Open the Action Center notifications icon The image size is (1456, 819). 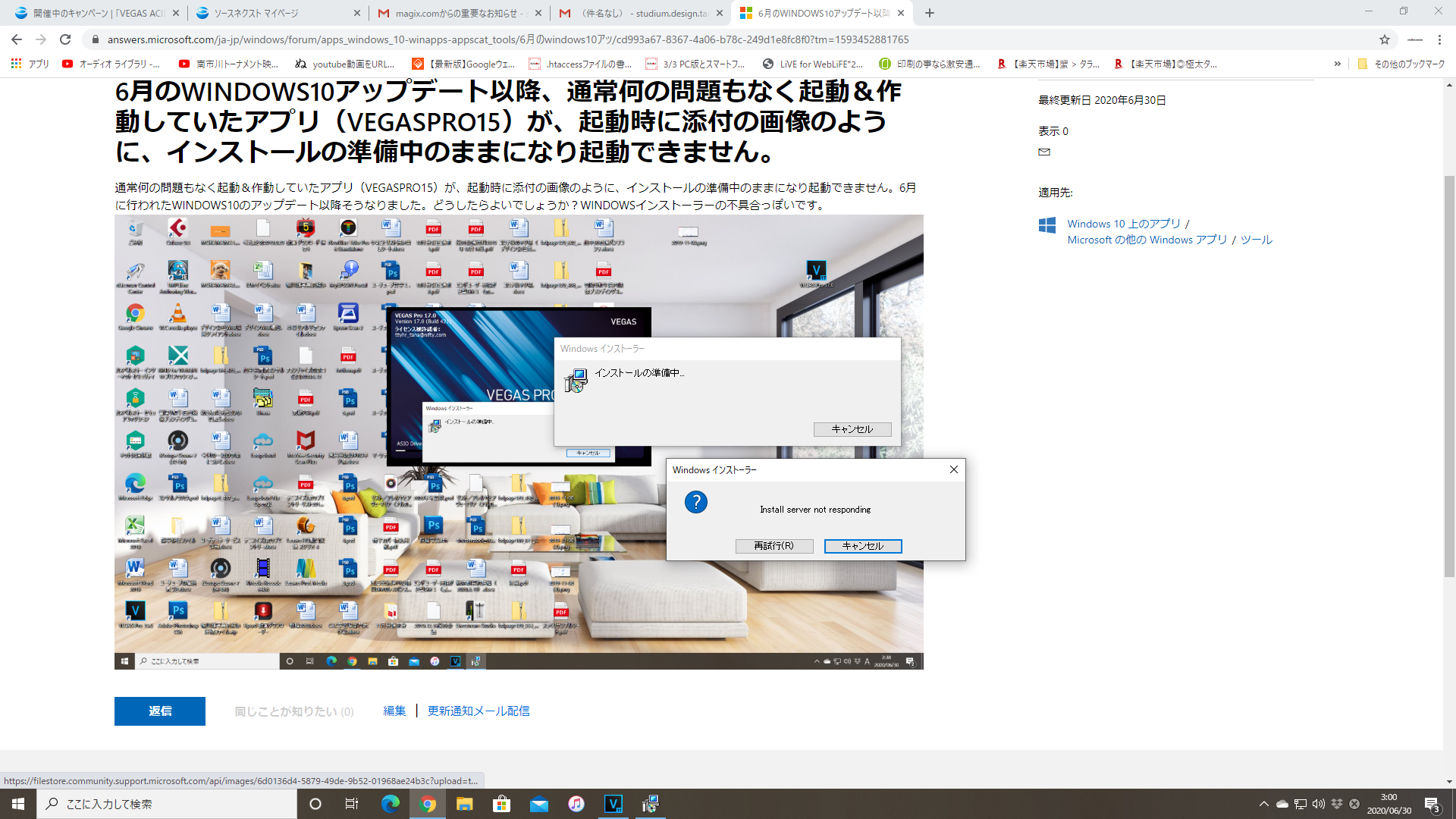(1432, 804)
